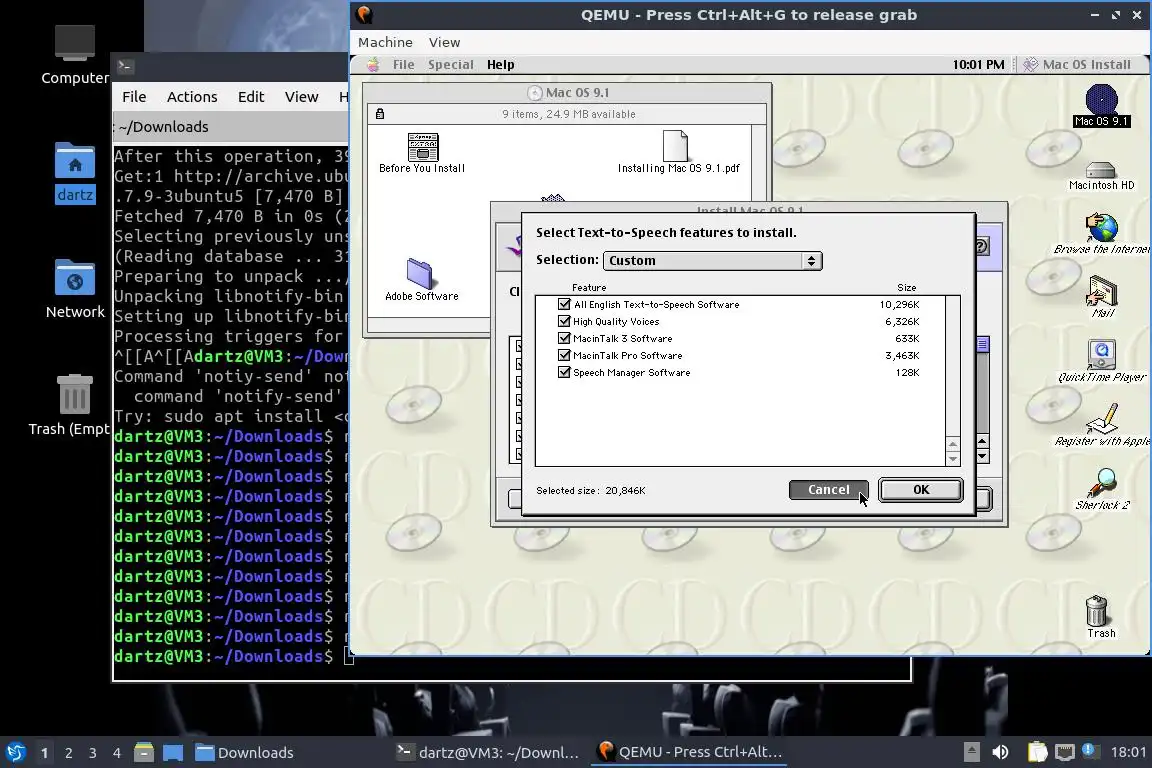Image resolution: width=1152 pixels, height=768 pixels.
Task: Switch to workspace 3
Action: point(93,753)
